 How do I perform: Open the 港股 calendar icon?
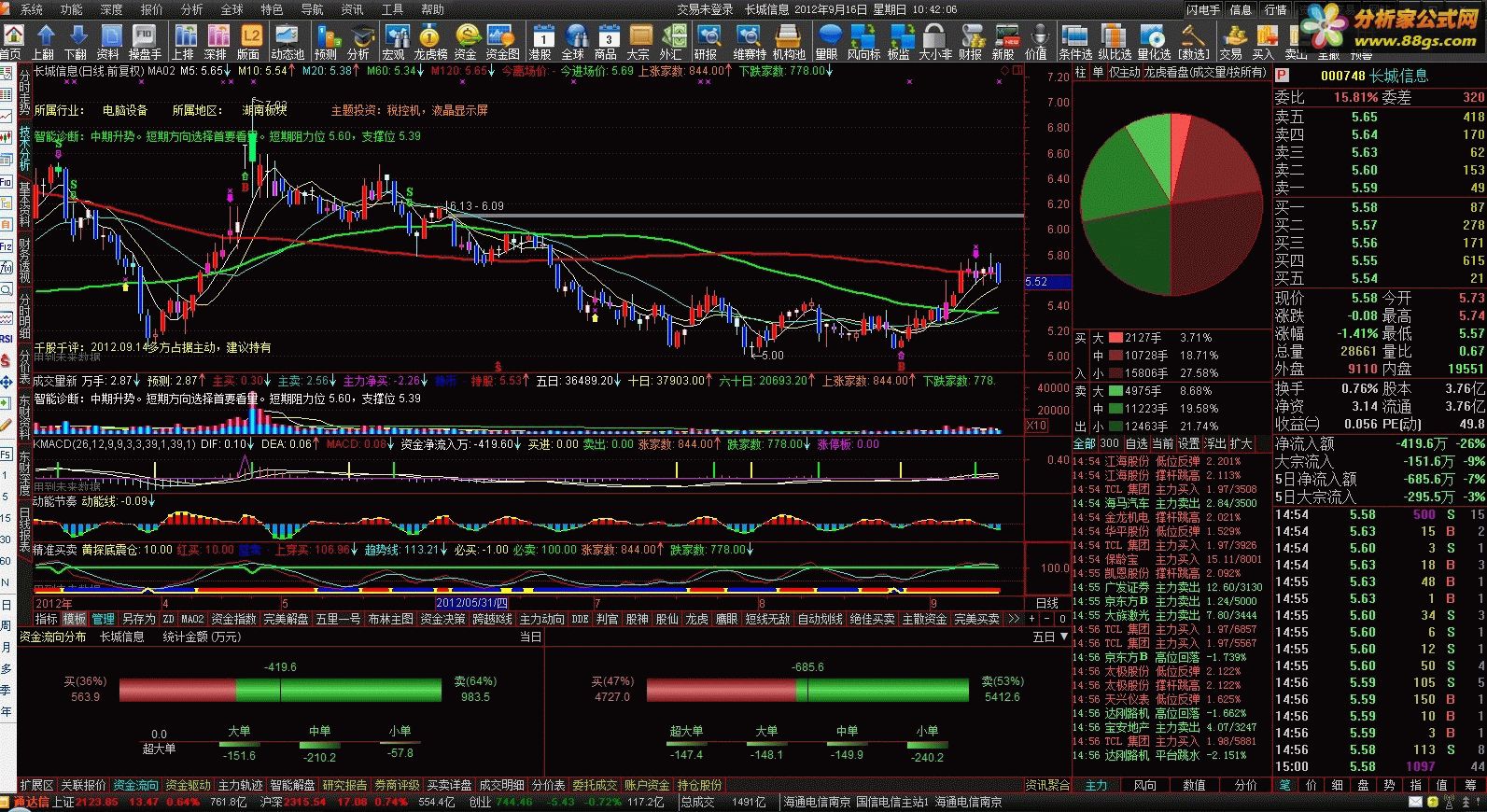point(541,42)
